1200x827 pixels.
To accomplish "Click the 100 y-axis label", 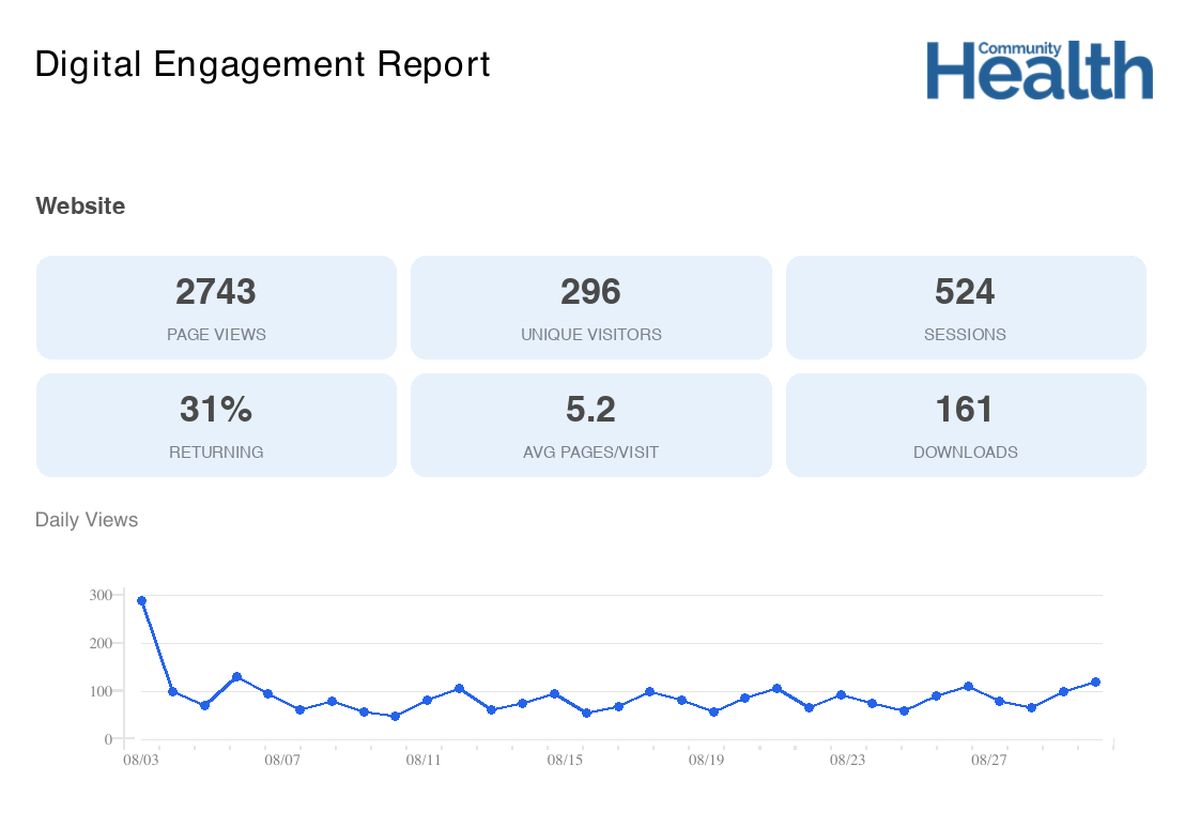I will tap(100, 691).
